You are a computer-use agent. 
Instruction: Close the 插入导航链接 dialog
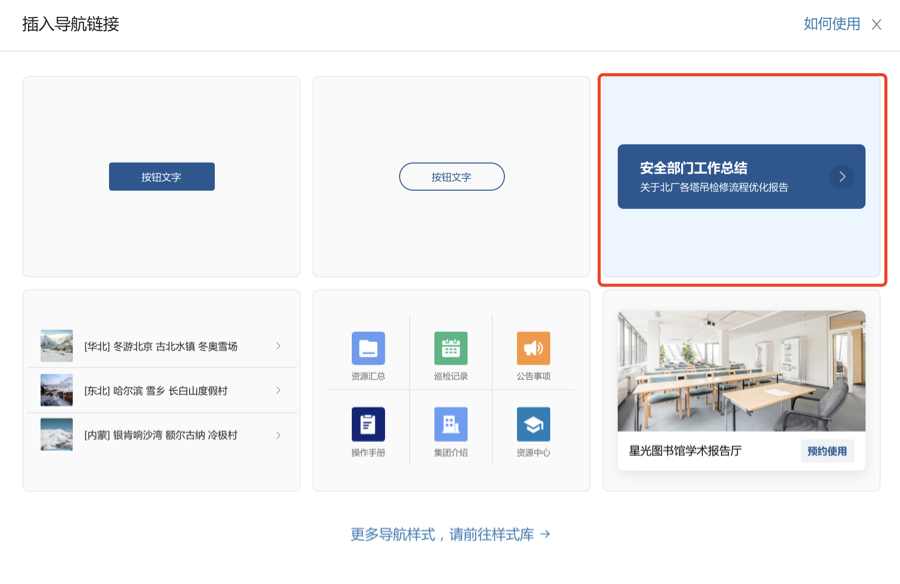[x=876, y=24]
